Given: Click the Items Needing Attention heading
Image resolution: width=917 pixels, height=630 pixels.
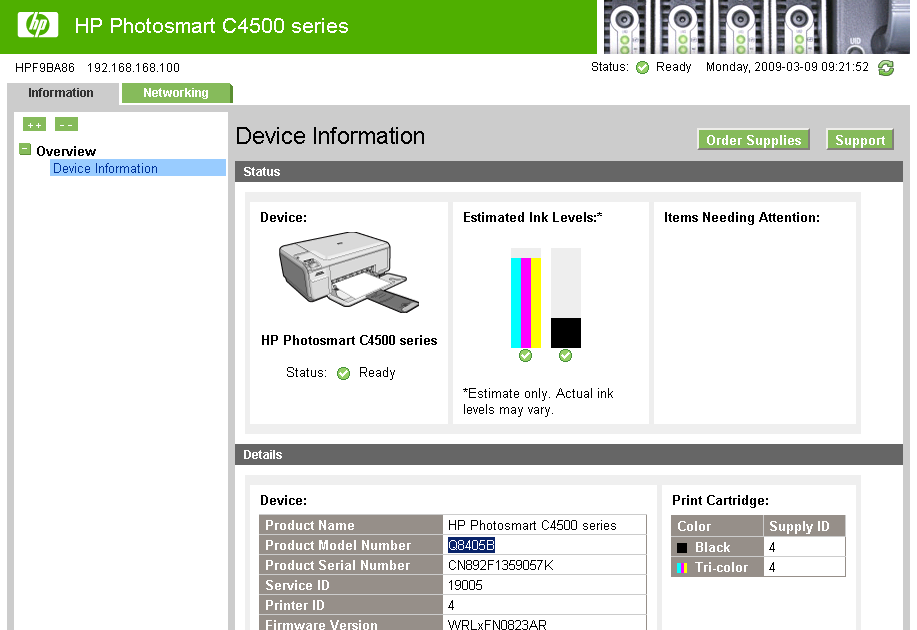Looking at the screenshot, I should click(742, 218).
